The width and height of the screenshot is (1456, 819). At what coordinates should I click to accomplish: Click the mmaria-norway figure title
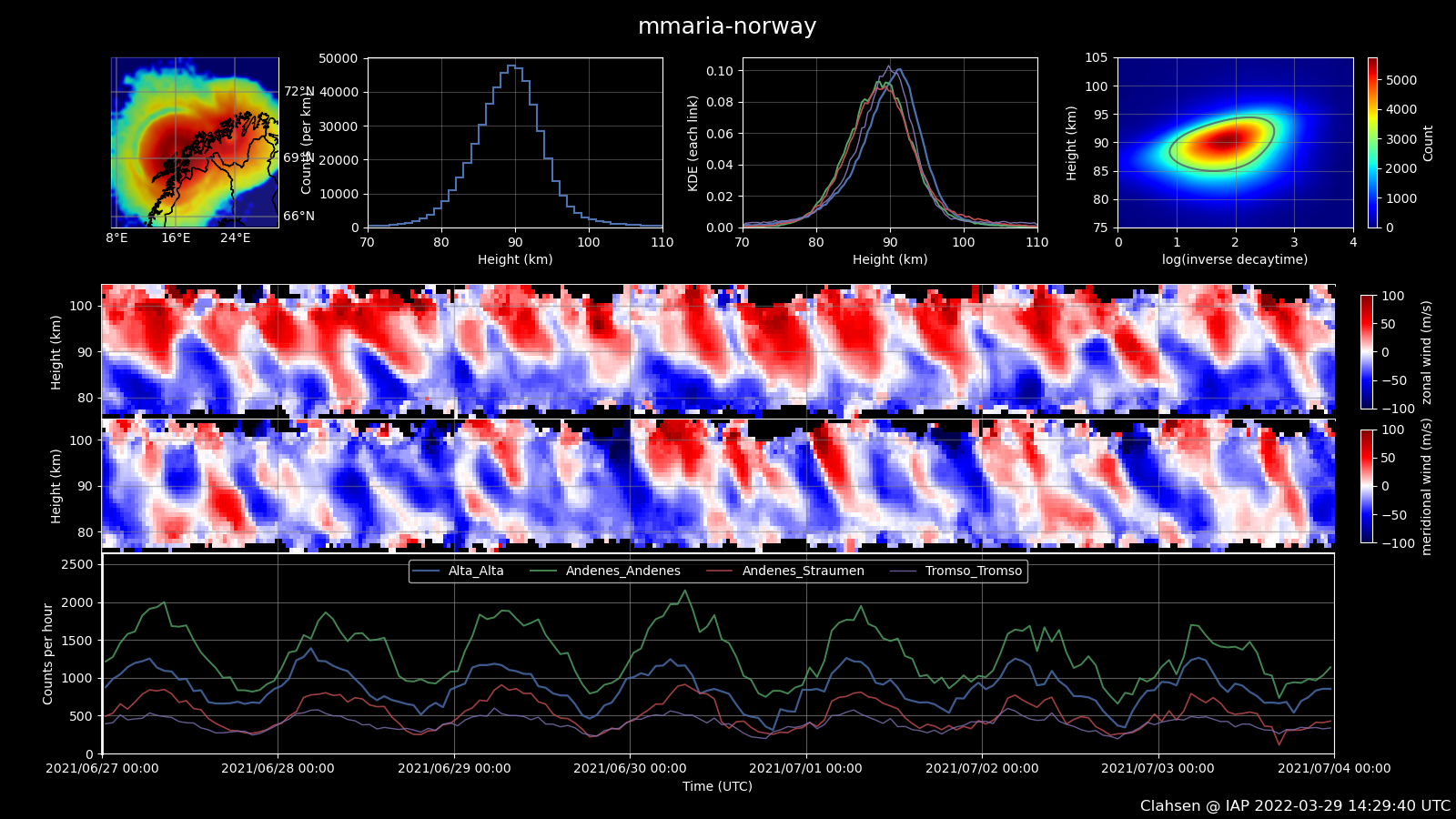(x=727, y=26)
